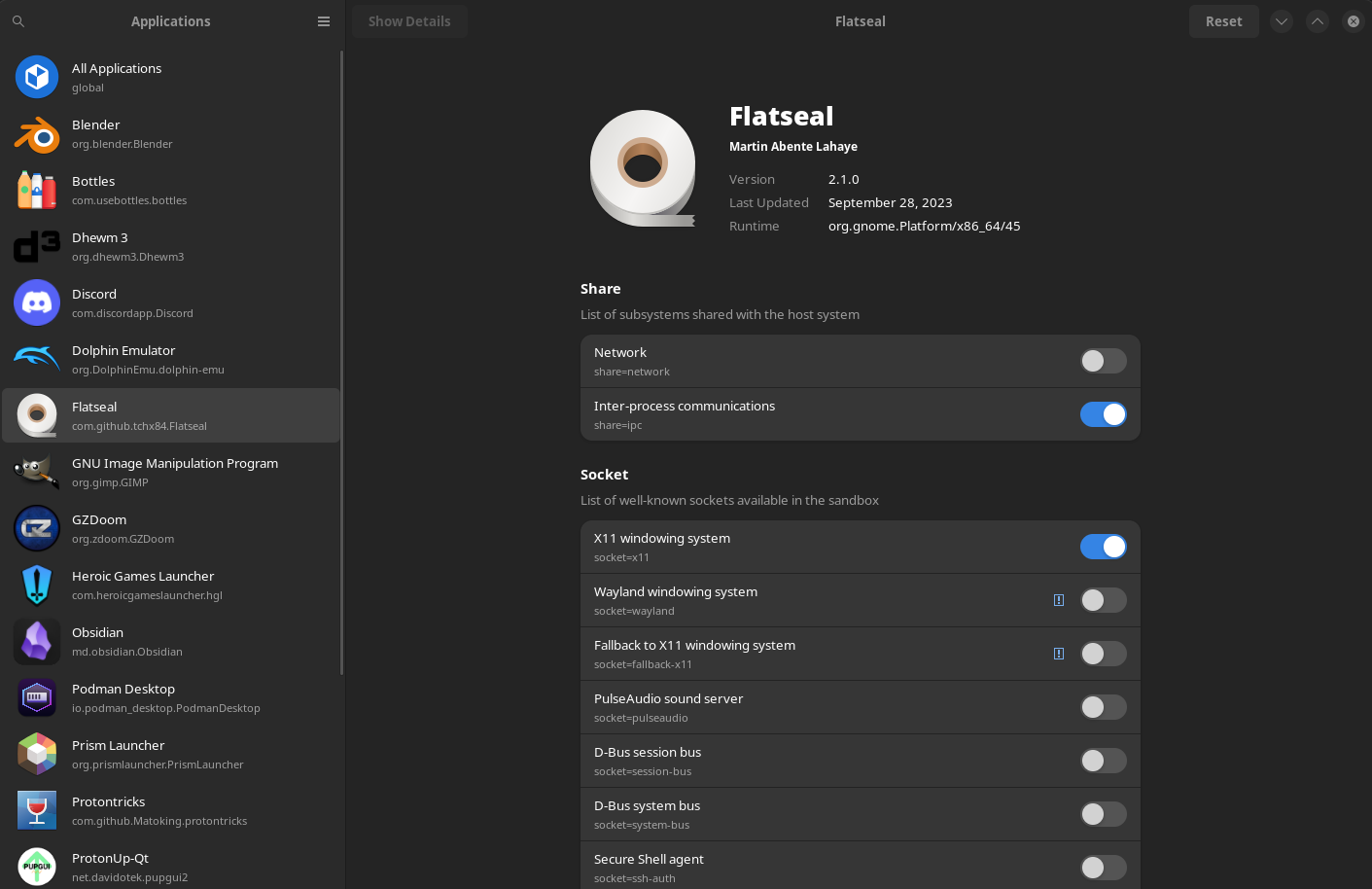Turn off X11 windowing system toggle
Viewport: 1372px width, 889px height.
[x=1104, y=547]
